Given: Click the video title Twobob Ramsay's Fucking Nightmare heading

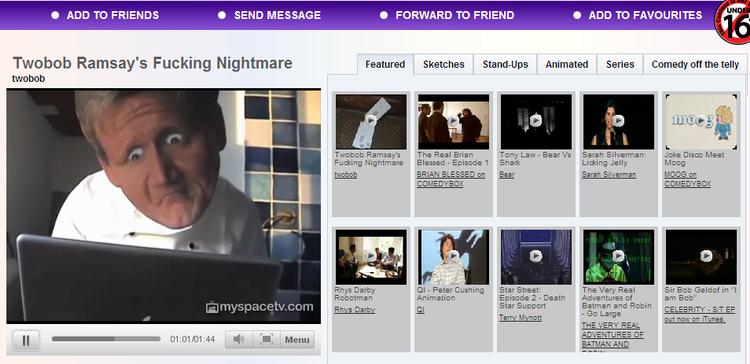Looking at the screenshot, I should point(152,63).
